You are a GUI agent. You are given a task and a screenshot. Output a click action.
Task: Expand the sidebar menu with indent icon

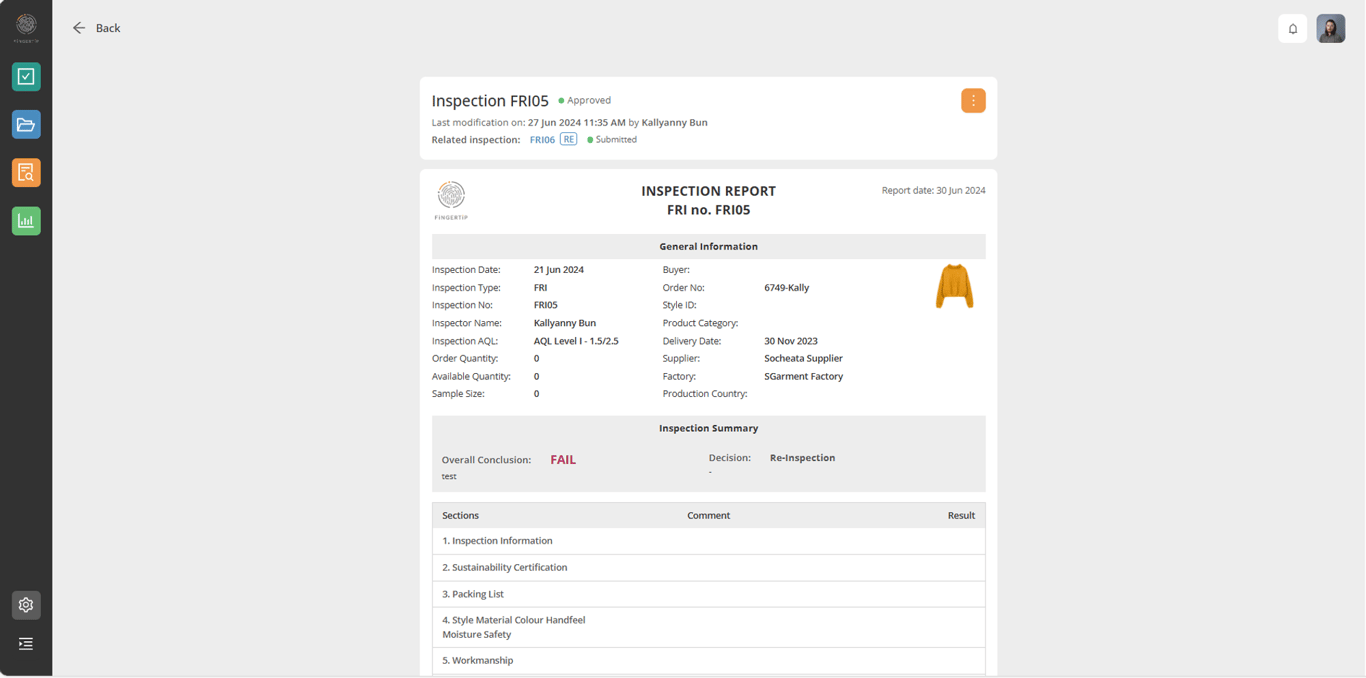(26, 644)
